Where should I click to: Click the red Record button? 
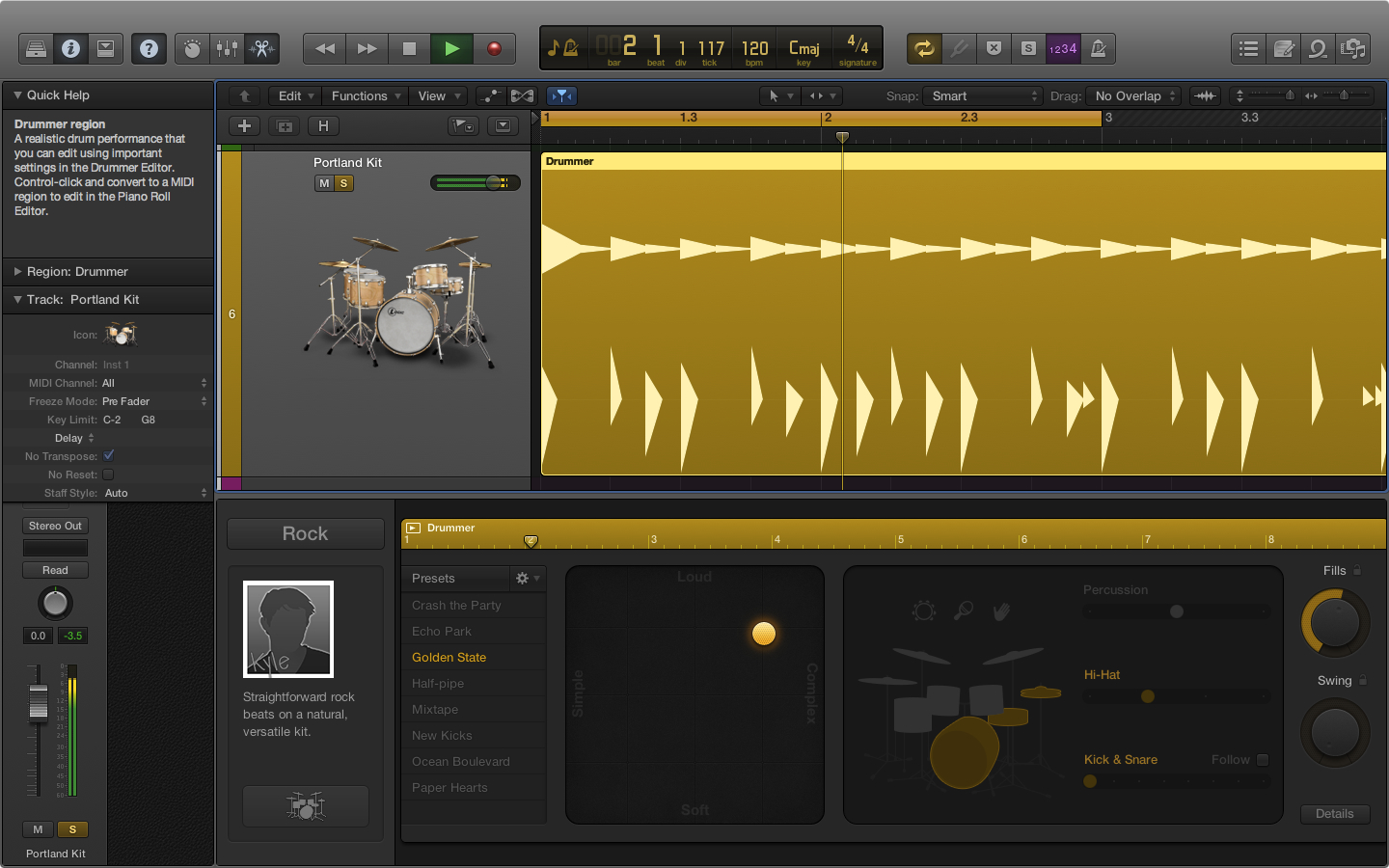(x=494, y=48)
